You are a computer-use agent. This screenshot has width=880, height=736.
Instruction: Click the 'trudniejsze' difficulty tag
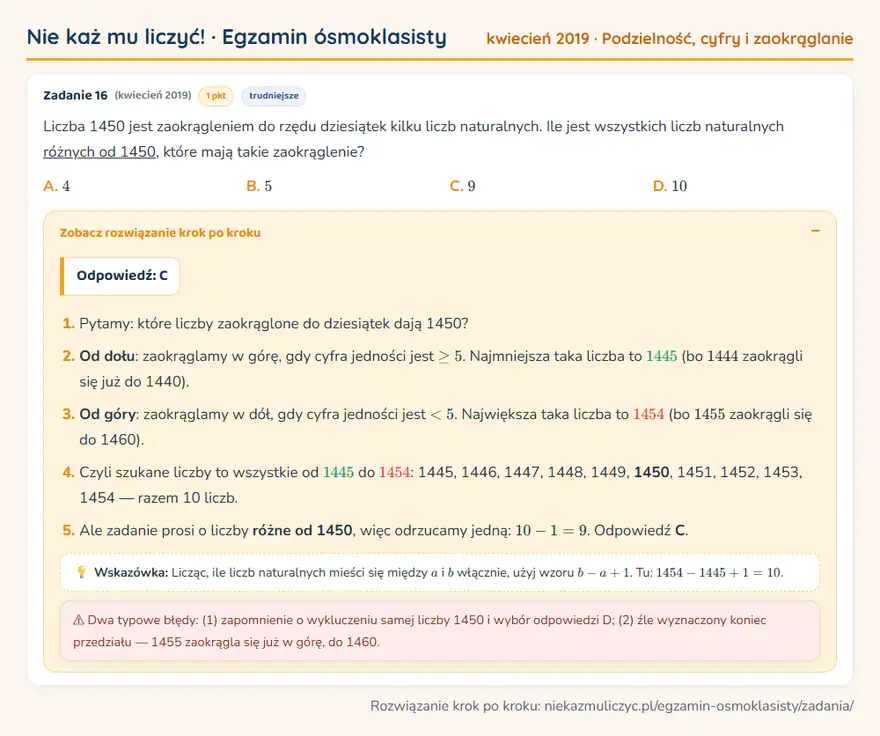[x=274, y=95]
